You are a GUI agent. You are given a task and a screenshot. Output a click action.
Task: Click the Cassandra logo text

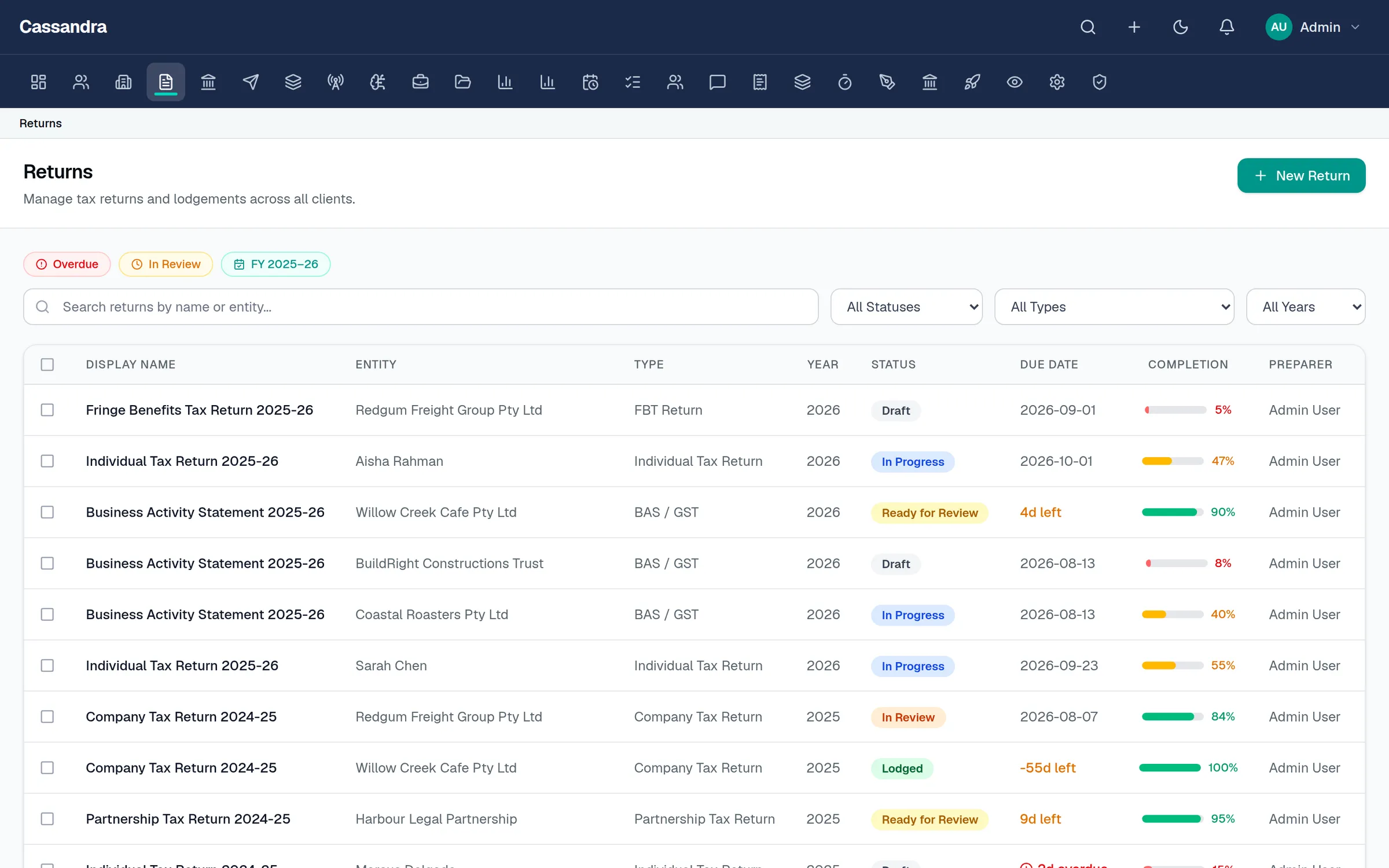point(63,27)
